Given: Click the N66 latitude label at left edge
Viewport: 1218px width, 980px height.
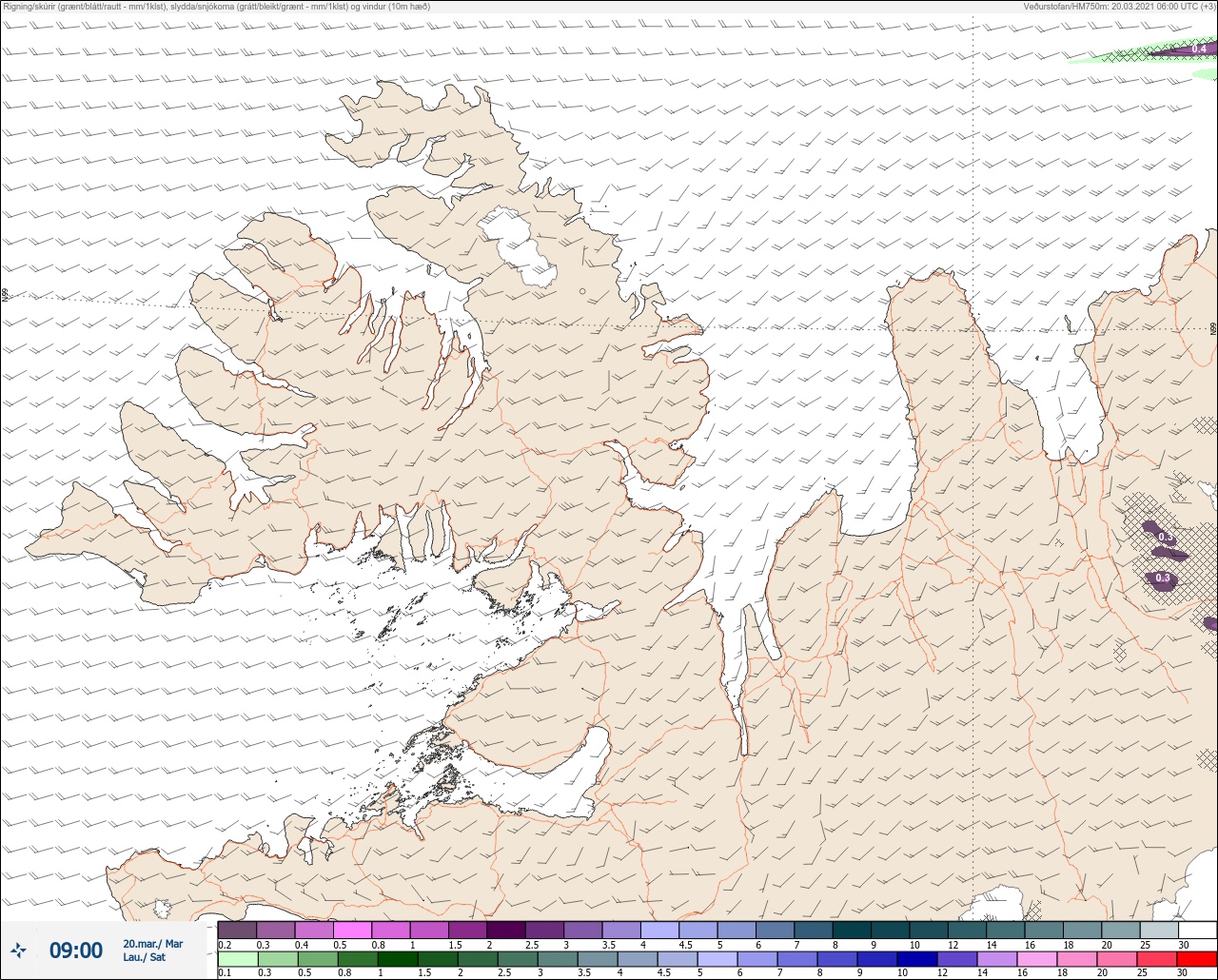Looking at the screenshot, I should tap(4, 297).
